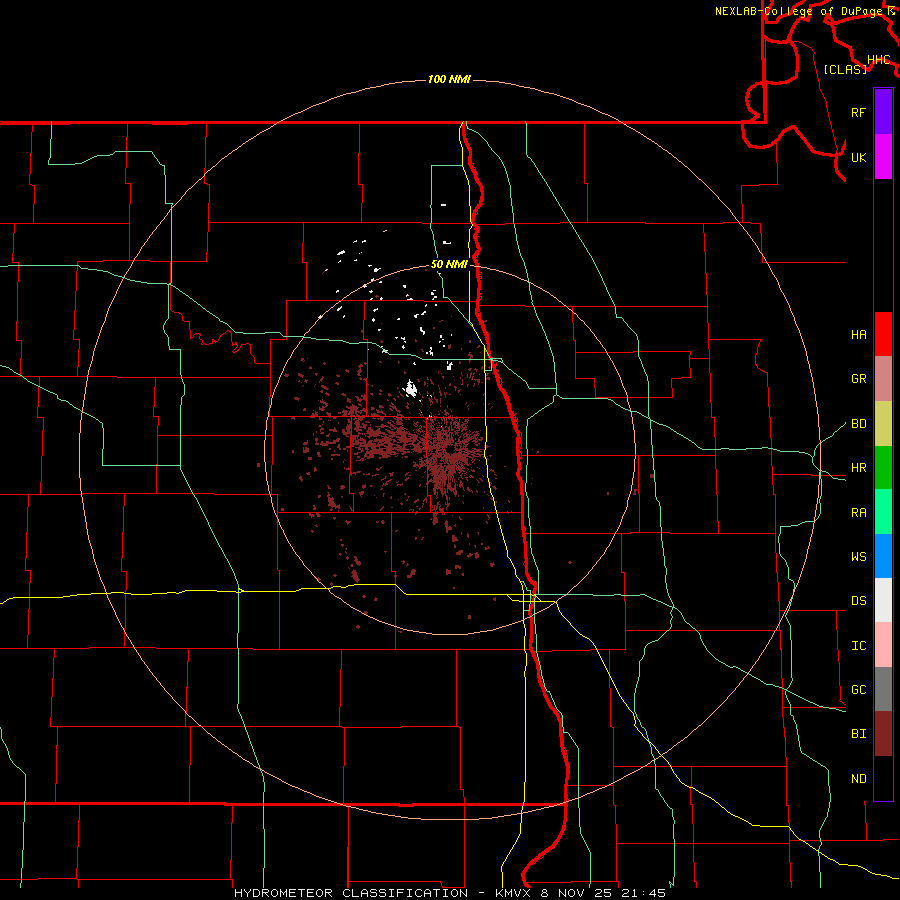Click the Hydrometeor Classification KMVX caption

[449, 893]
